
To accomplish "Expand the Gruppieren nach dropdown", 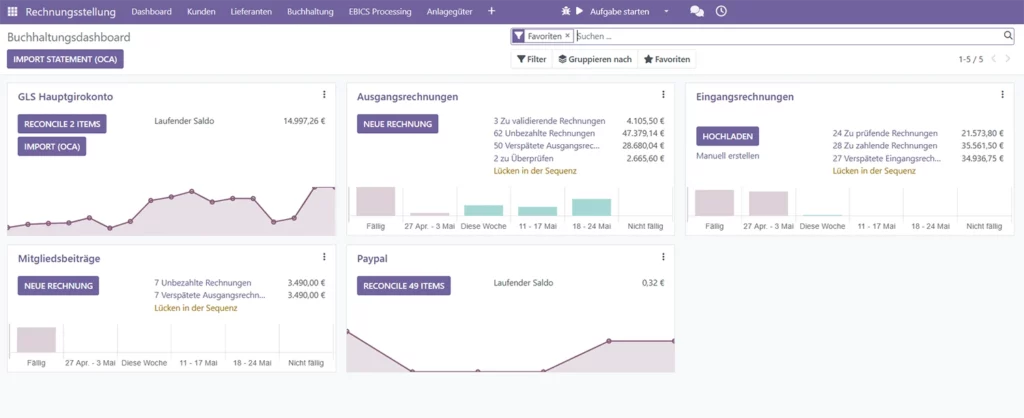I will point(595,59).
